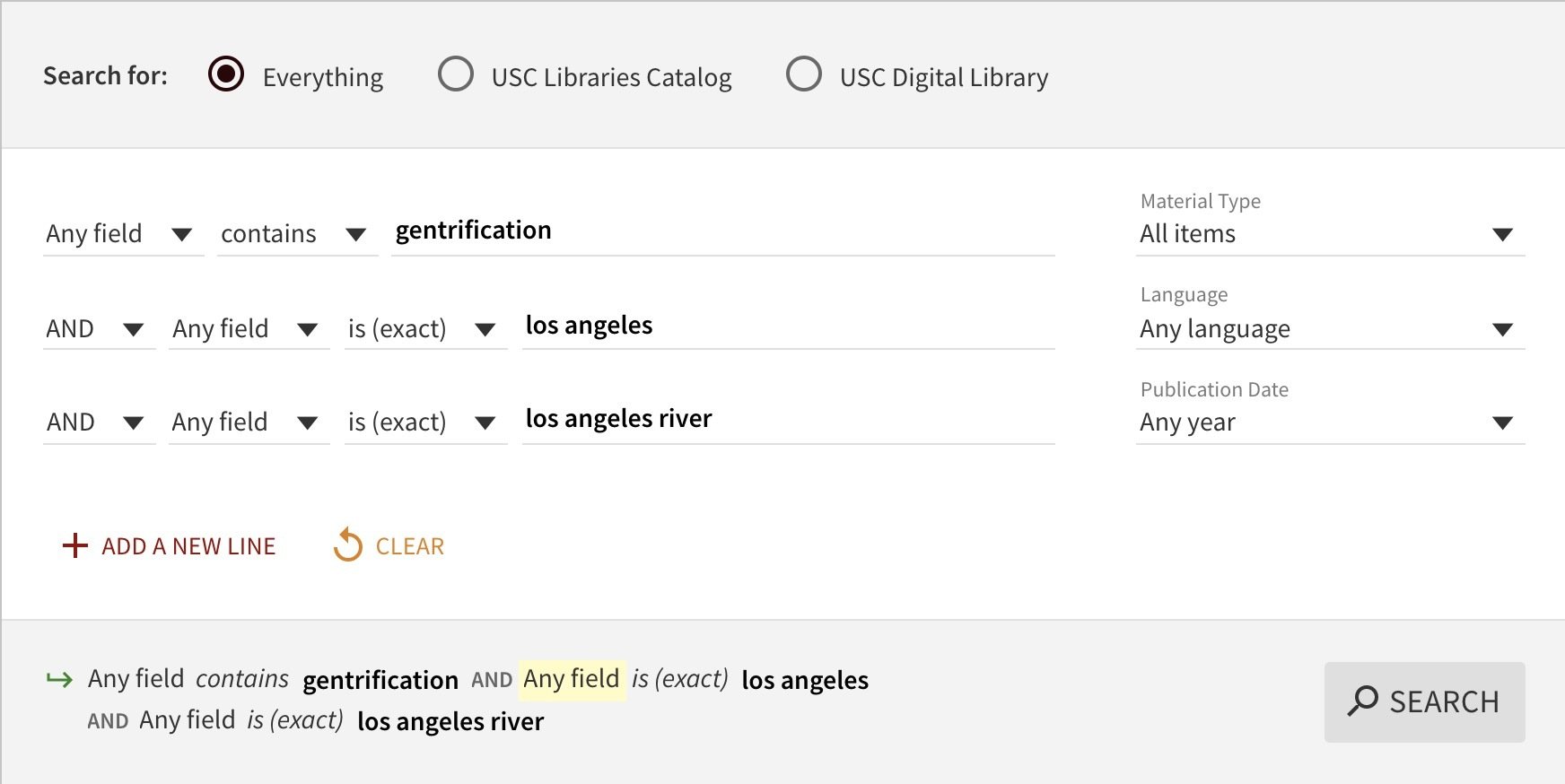The width and height of the screenshot is (1565, 784).
Task: Click ADD A NEW LINE
Action: [x=188, y=546]
